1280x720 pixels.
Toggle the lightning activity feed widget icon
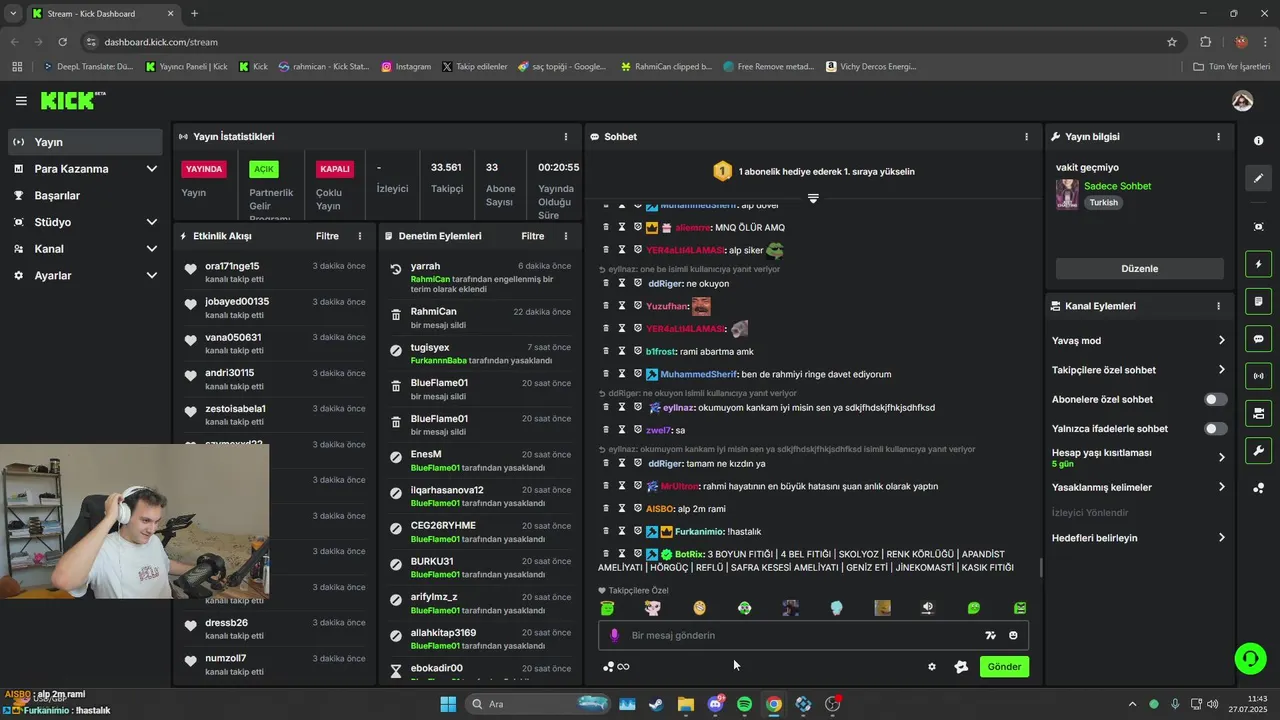click(x=1258, y=264)
